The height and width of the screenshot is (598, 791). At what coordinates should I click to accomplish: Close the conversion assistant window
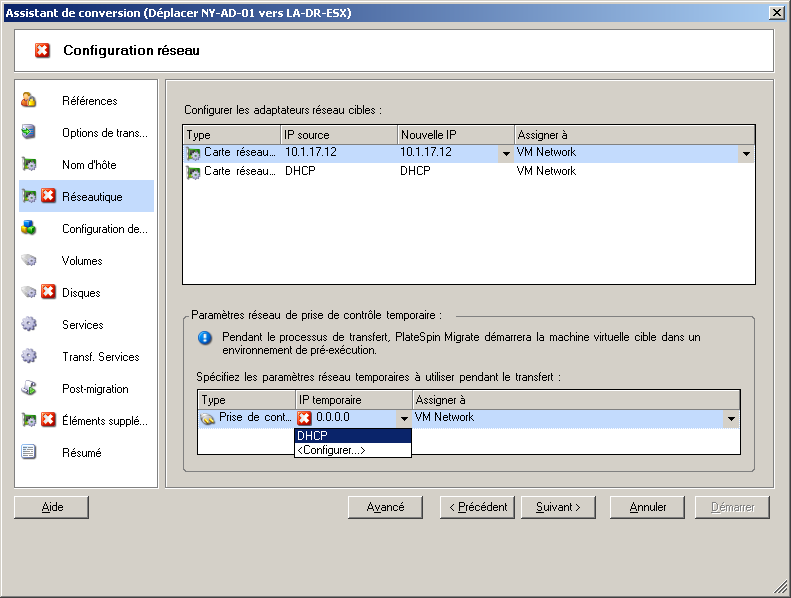pos(777,13)
